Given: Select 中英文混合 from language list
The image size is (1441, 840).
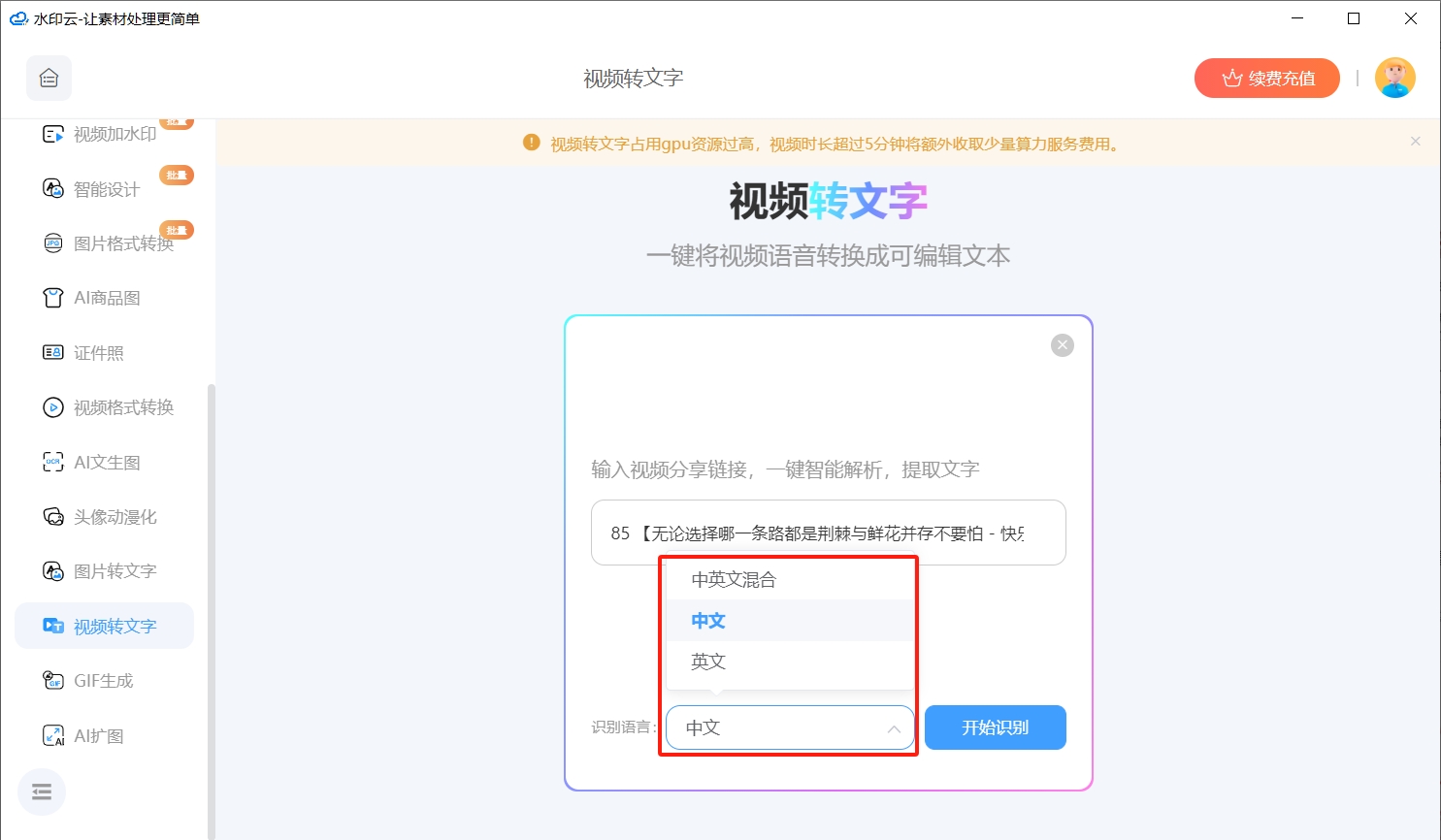Looking at the screenshot, I should coord(734,580).
